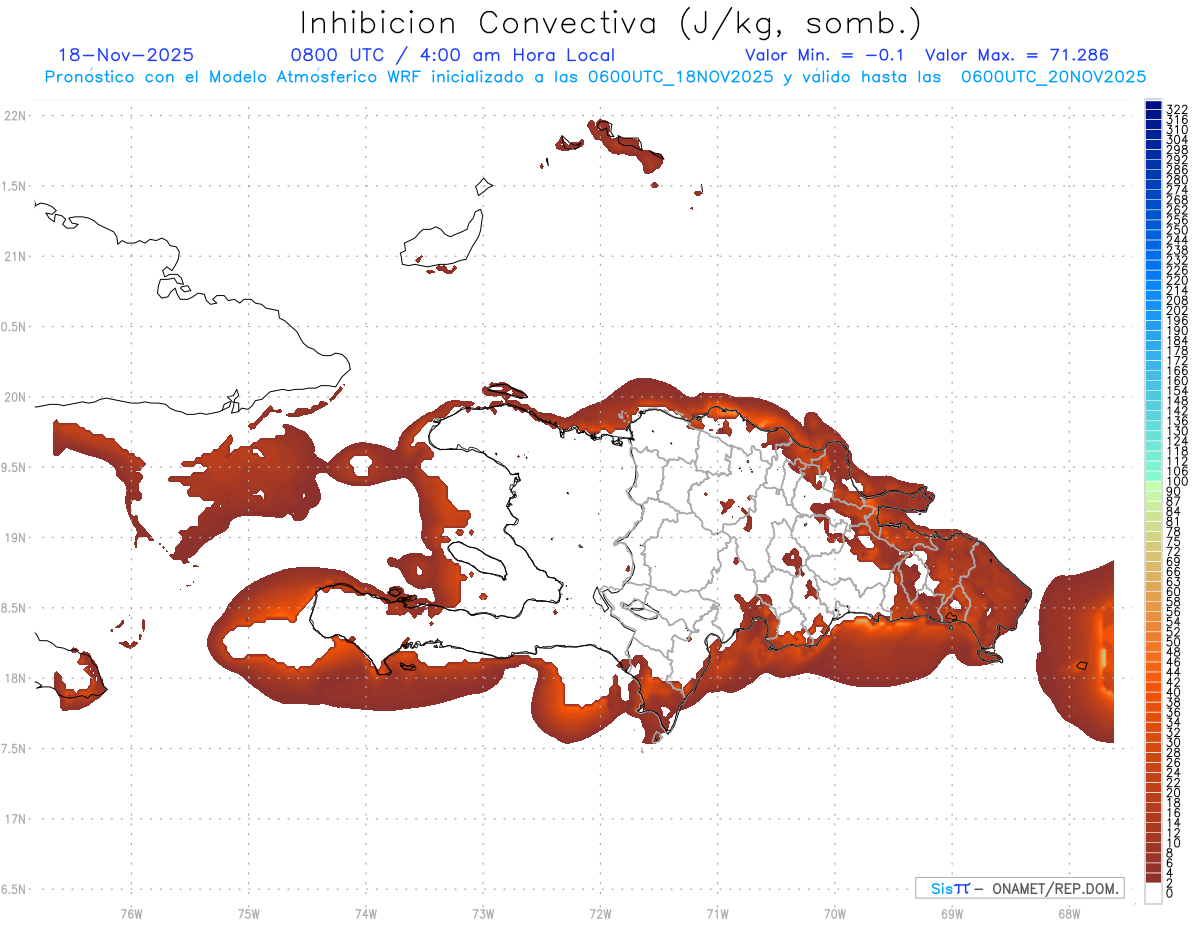The width and height of the screenshot is (1200, 927).
Task: Click "Pronostico con el Modelo Atmosferico WRF" text
Action: (x=235, y=77)
